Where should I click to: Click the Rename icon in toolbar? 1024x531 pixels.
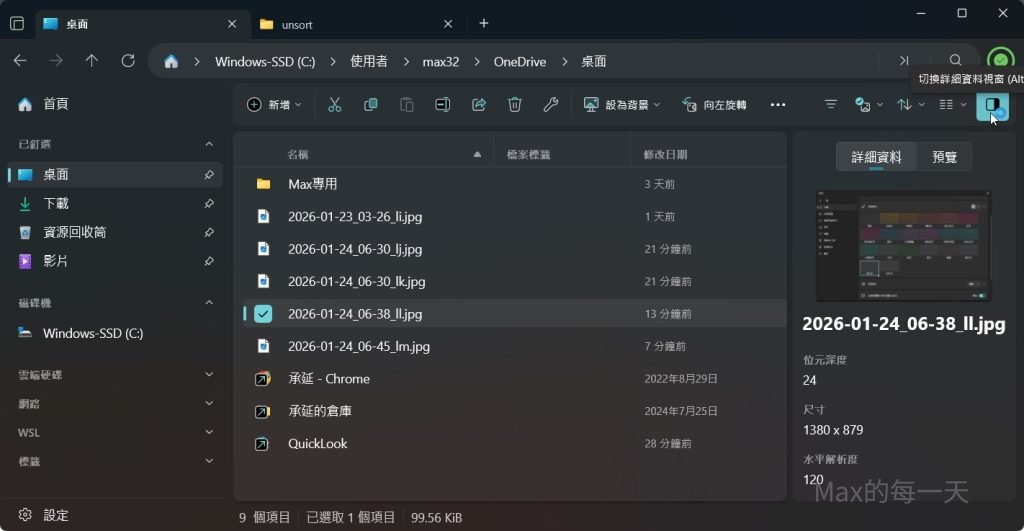[443, 105]
